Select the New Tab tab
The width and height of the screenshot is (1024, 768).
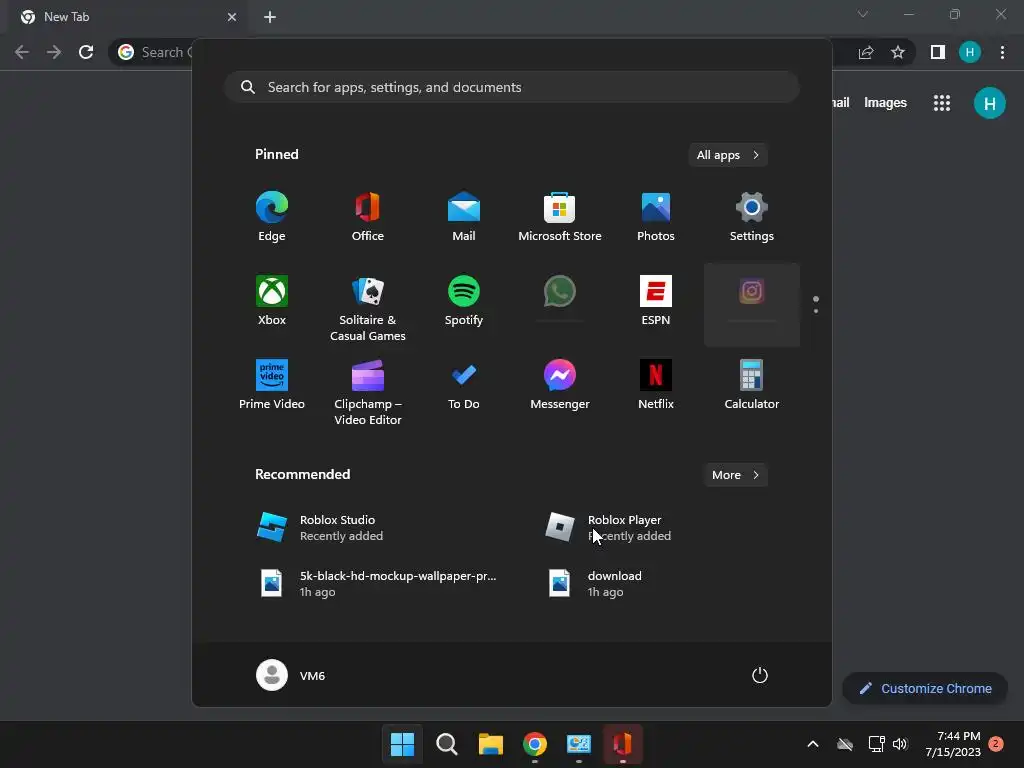[129, 17]
